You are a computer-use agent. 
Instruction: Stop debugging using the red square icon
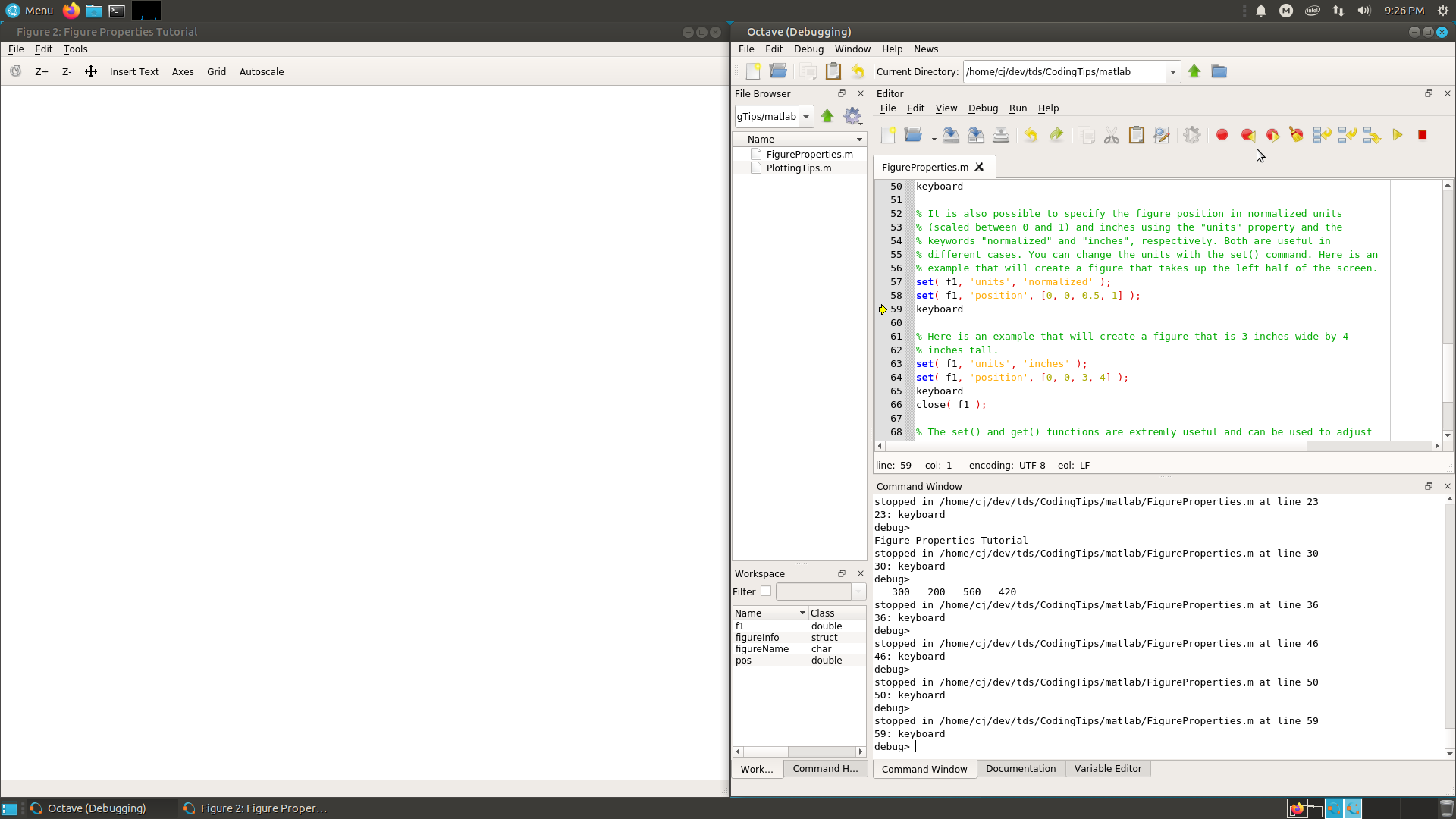tap(1423, 135)
